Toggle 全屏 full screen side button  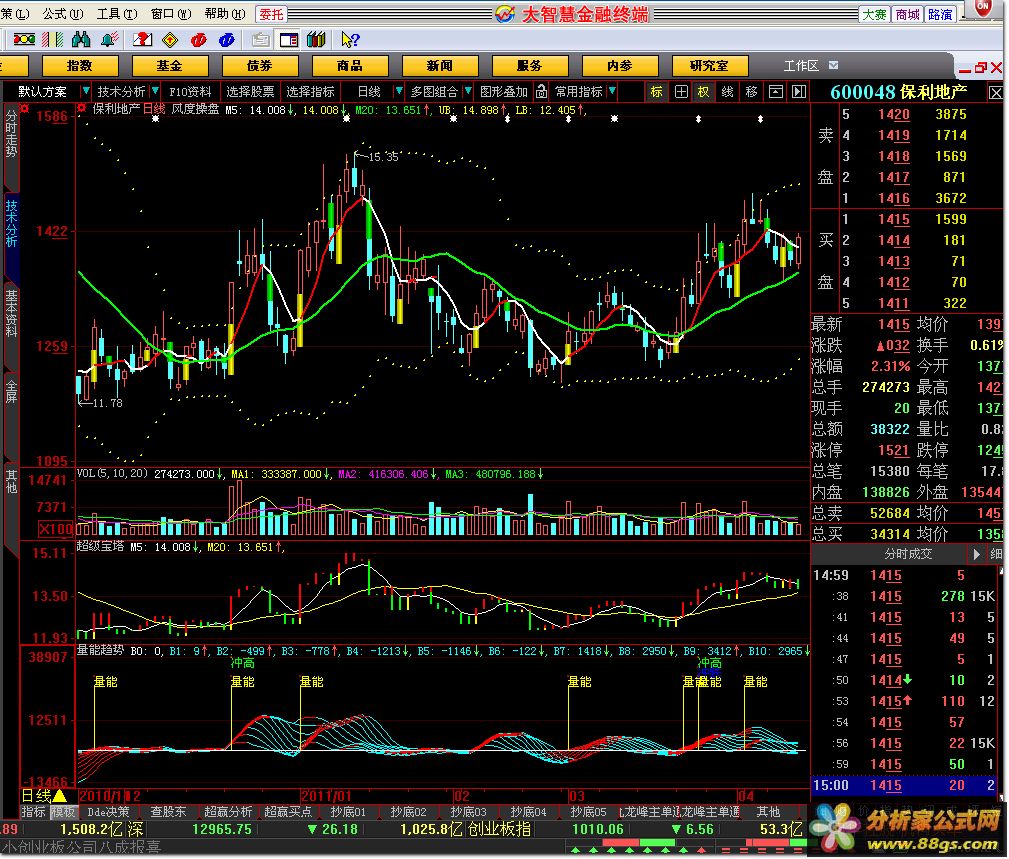[11, 391]
